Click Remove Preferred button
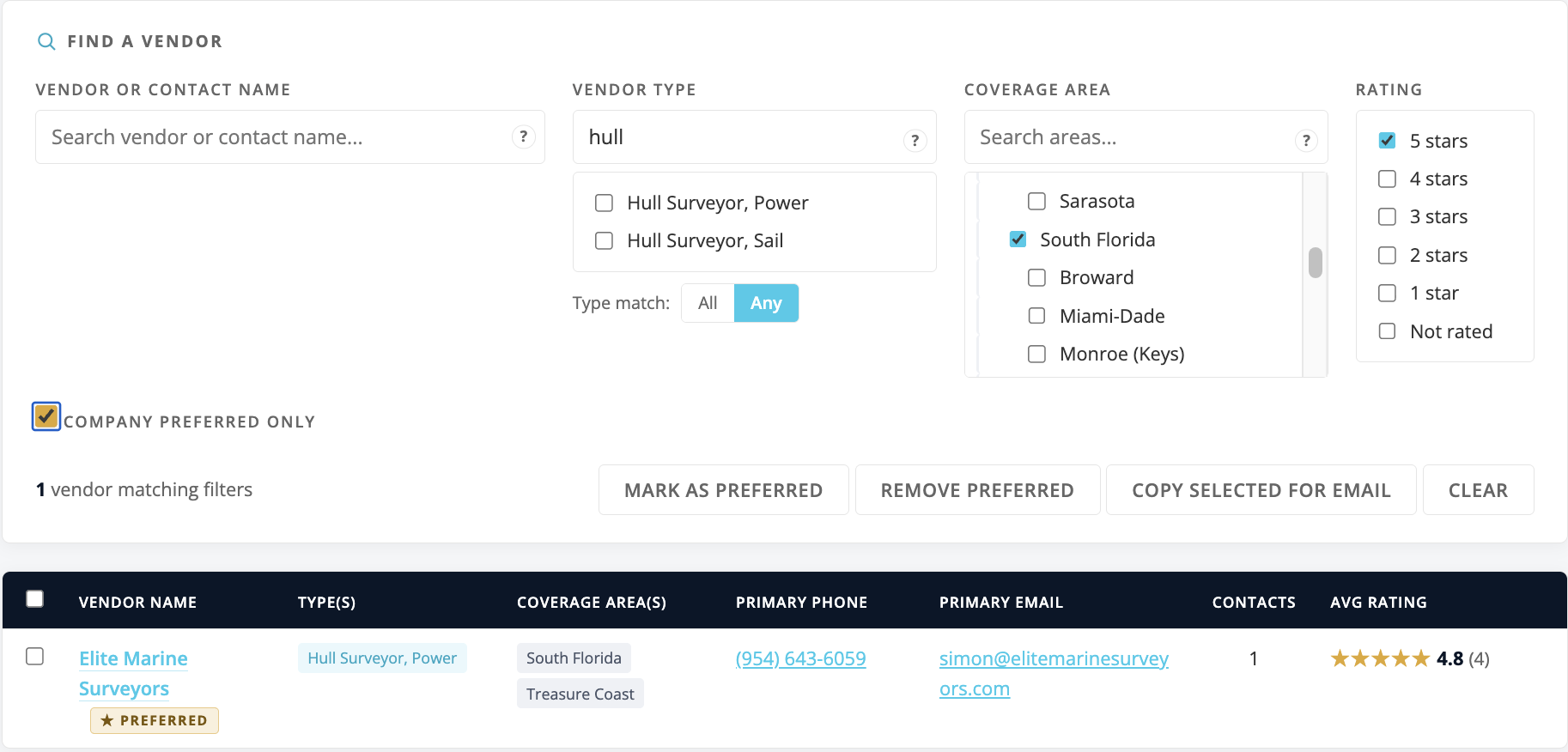Viewport: 1568px width, 752px height. click(x=977, y=490)
